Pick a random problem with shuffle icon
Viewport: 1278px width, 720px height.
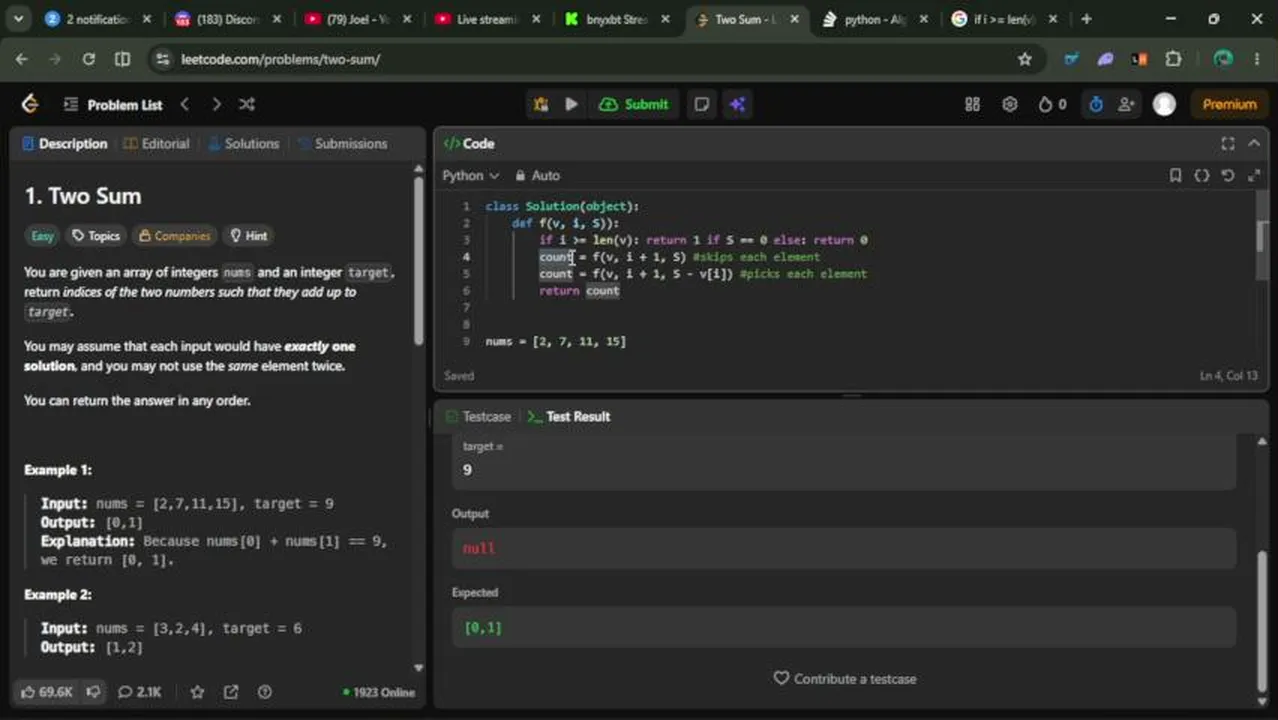247,104
